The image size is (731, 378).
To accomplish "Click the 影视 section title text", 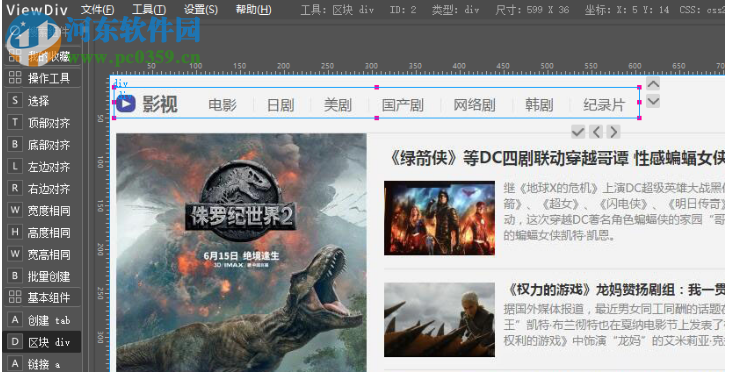I will pos(160,104).
